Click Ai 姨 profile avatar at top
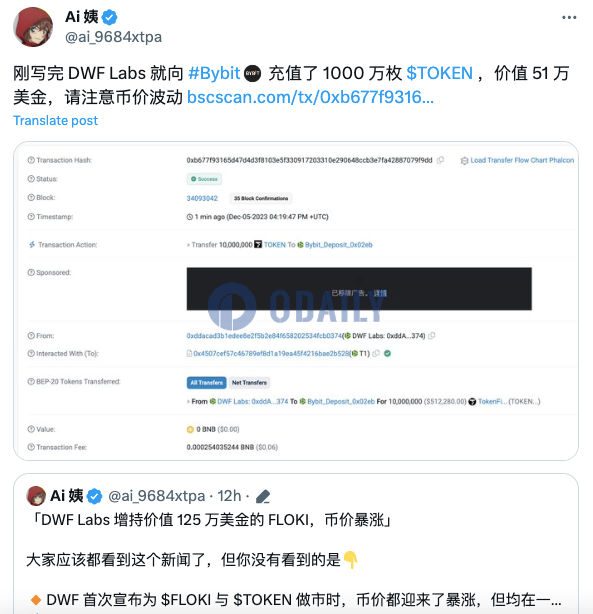593x614 pixels. click(33, 27)
